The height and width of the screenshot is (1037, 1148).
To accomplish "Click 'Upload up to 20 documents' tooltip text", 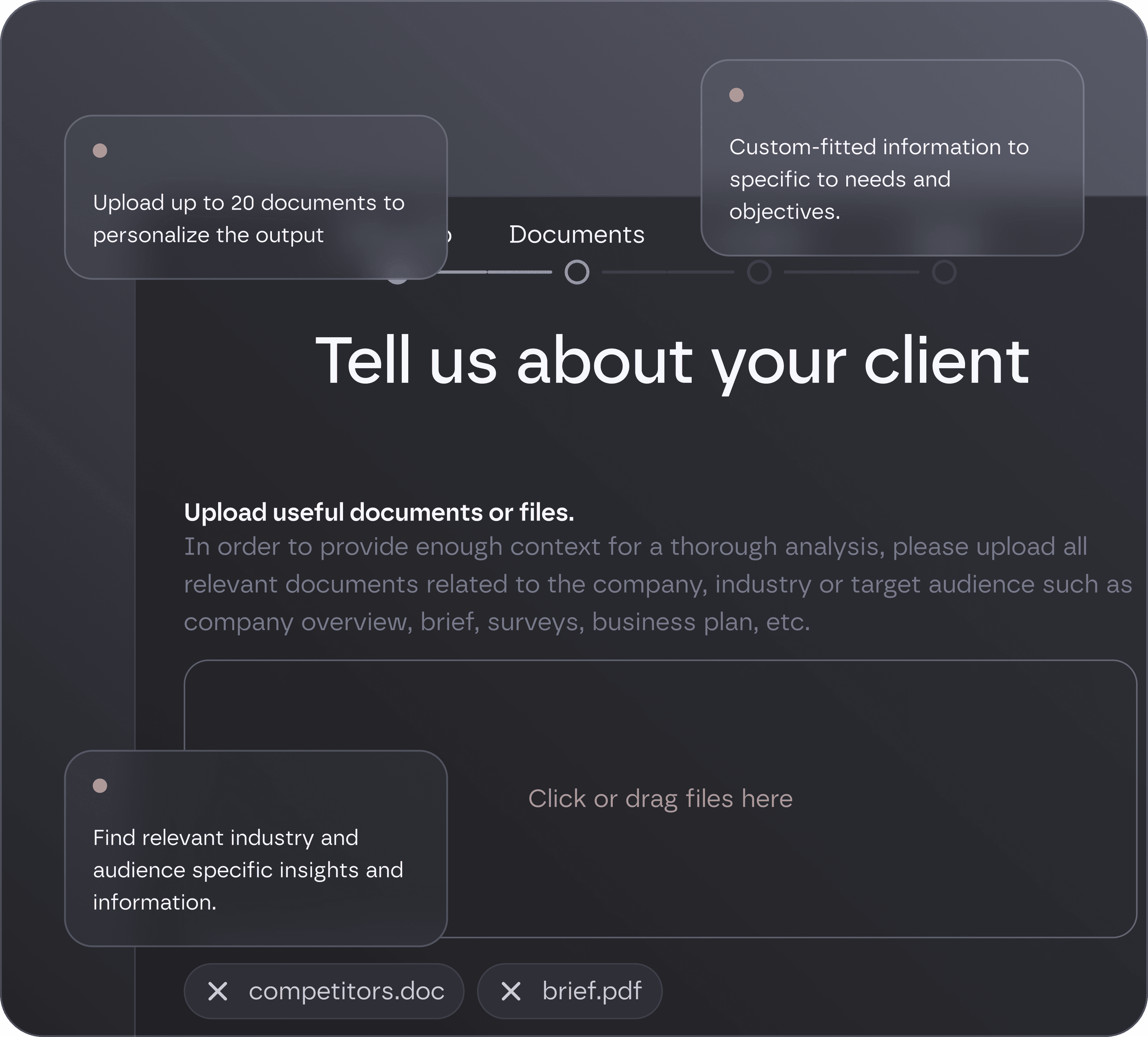I will [248, 219].
